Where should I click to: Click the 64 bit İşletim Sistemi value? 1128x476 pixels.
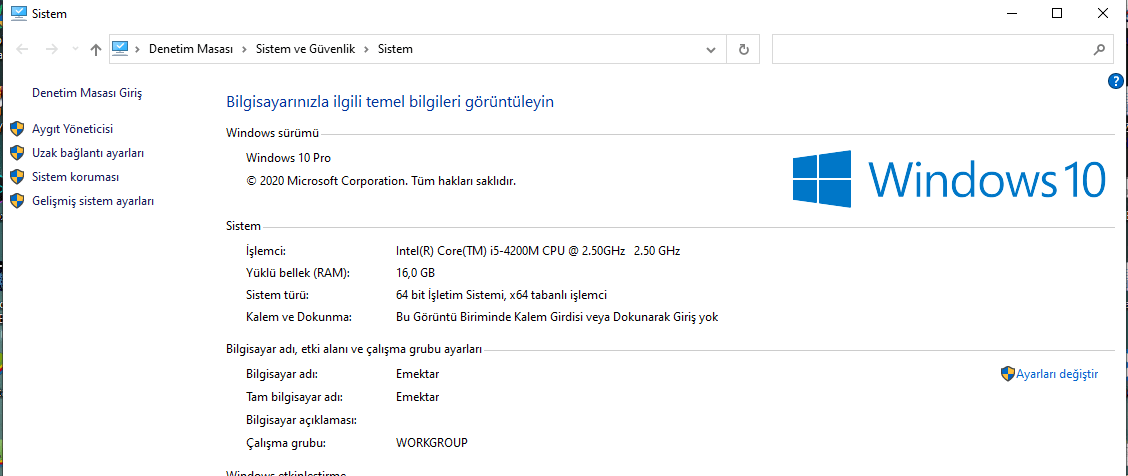502,295
